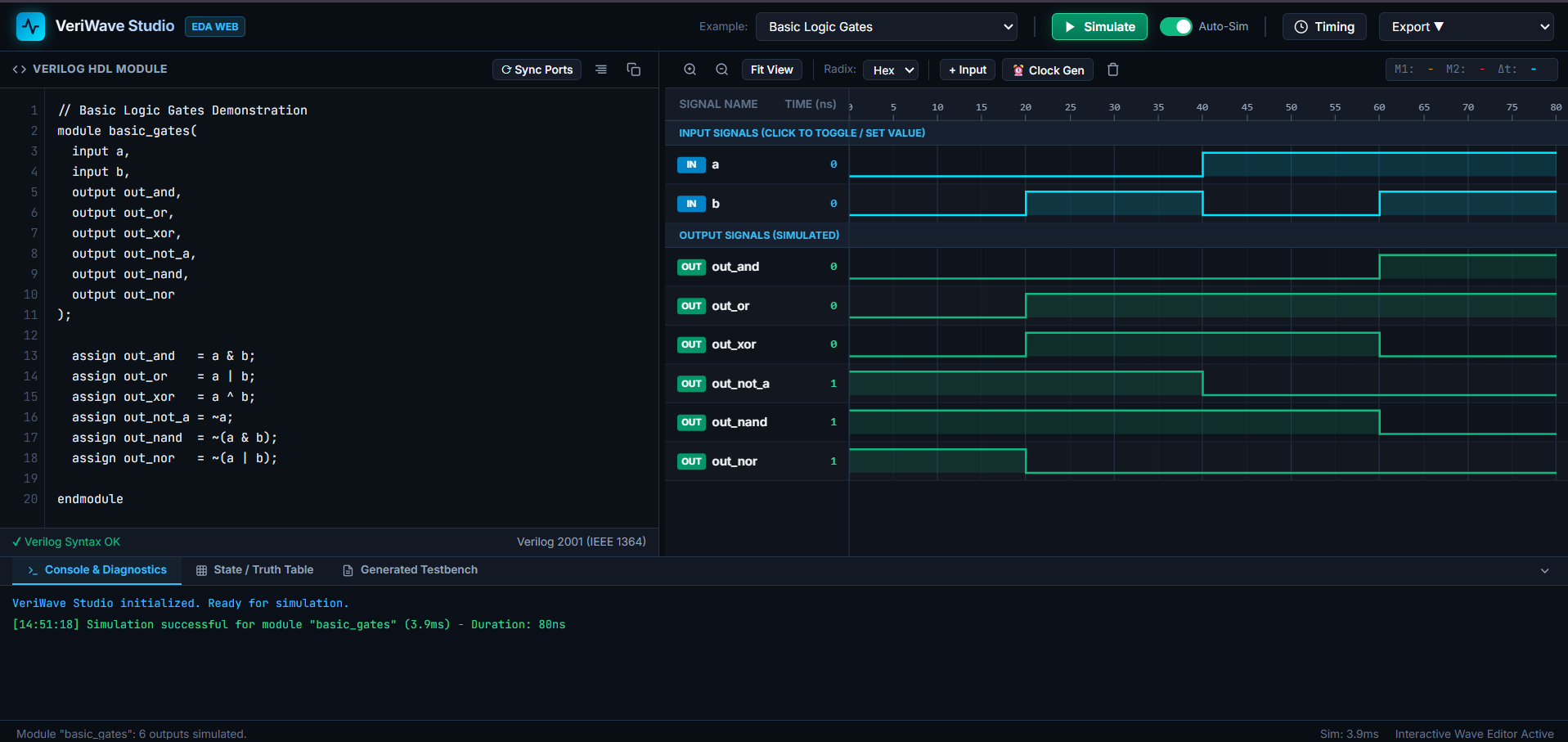Delete with the trash icon
The width and height of the screenshot is (1568, 742).
coord(1113,70)
